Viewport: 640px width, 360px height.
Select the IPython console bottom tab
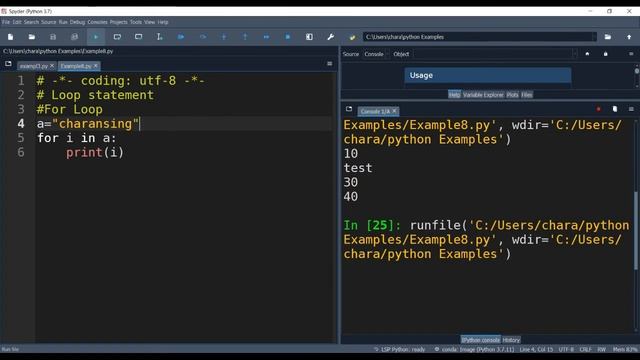point(480,340)
